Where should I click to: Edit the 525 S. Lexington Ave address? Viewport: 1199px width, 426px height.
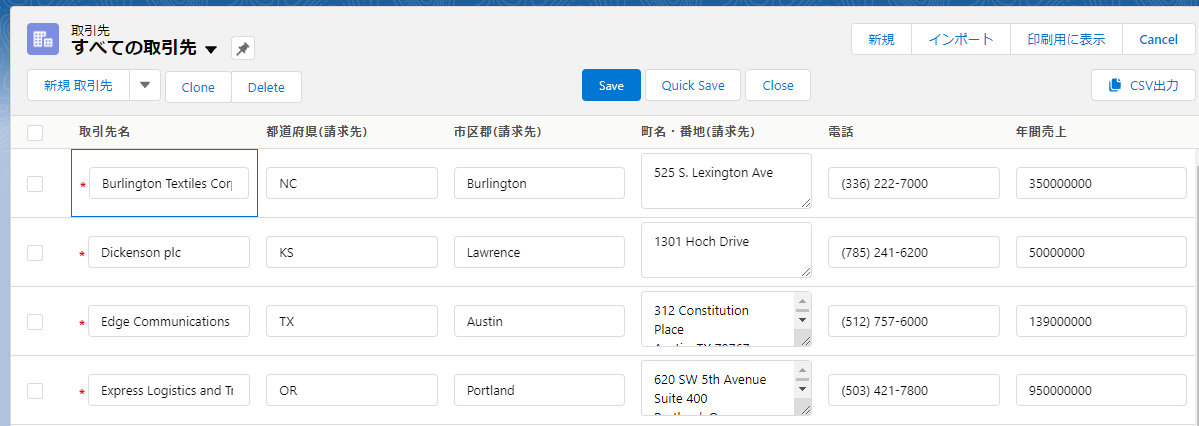point(726,180)
